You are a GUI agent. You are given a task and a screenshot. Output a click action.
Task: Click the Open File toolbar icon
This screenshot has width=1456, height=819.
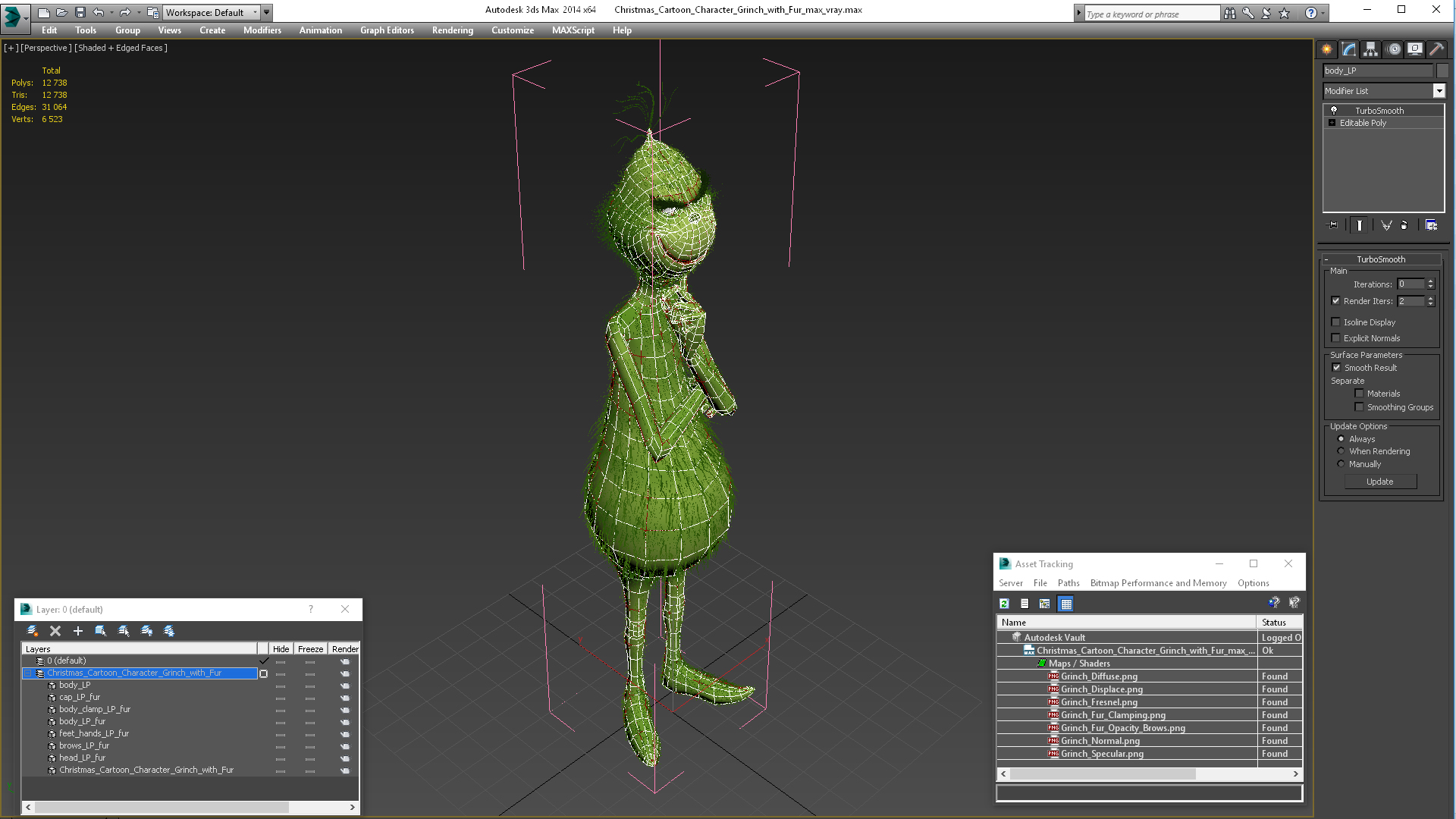coord(61,12)
